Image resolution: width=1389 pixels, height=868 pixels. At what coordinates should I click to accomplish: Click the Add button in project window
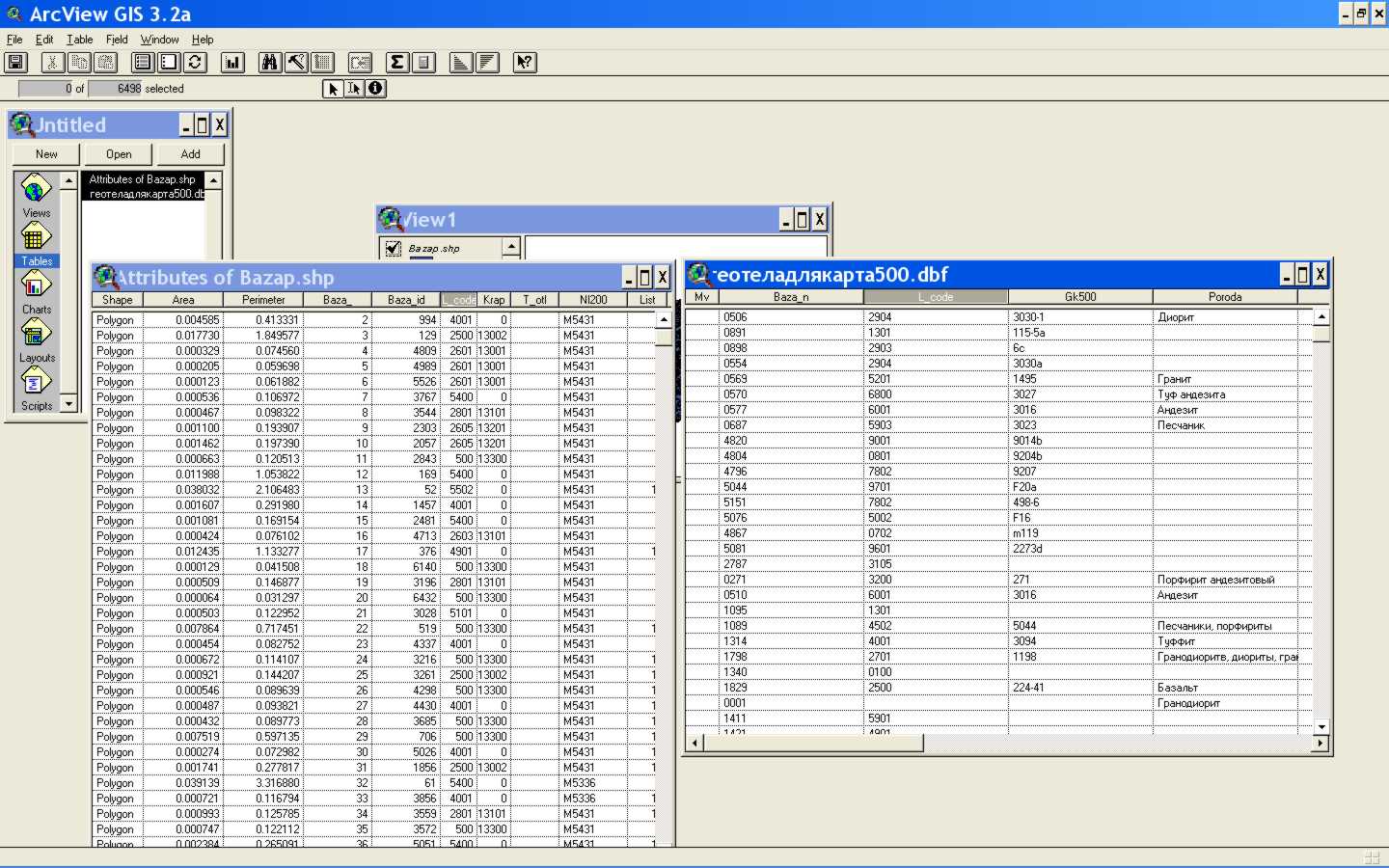point(191,154)
